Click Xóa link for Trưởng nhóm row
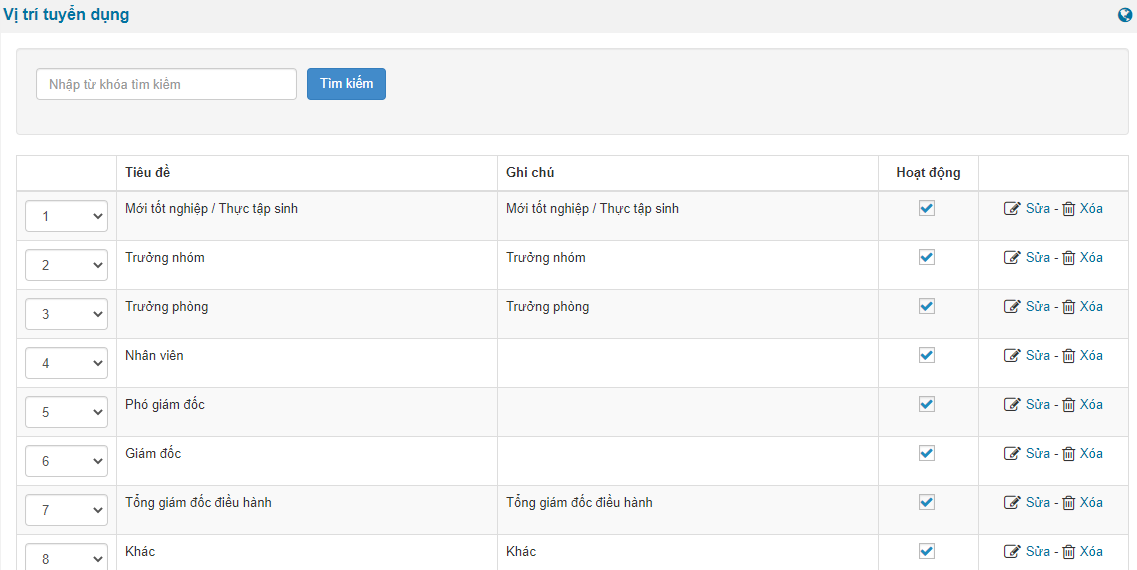This screenshot has height=570, width=1137. coord(1091,257)
